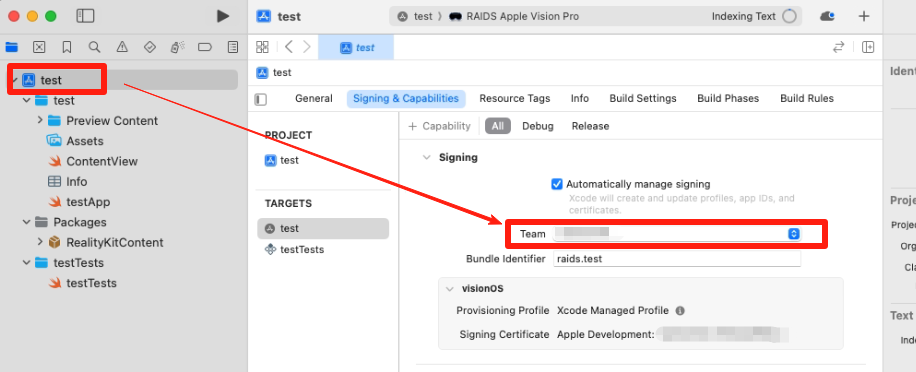Add a new Capability
This screenshot has width=916, height=372.
coord(439,126)
